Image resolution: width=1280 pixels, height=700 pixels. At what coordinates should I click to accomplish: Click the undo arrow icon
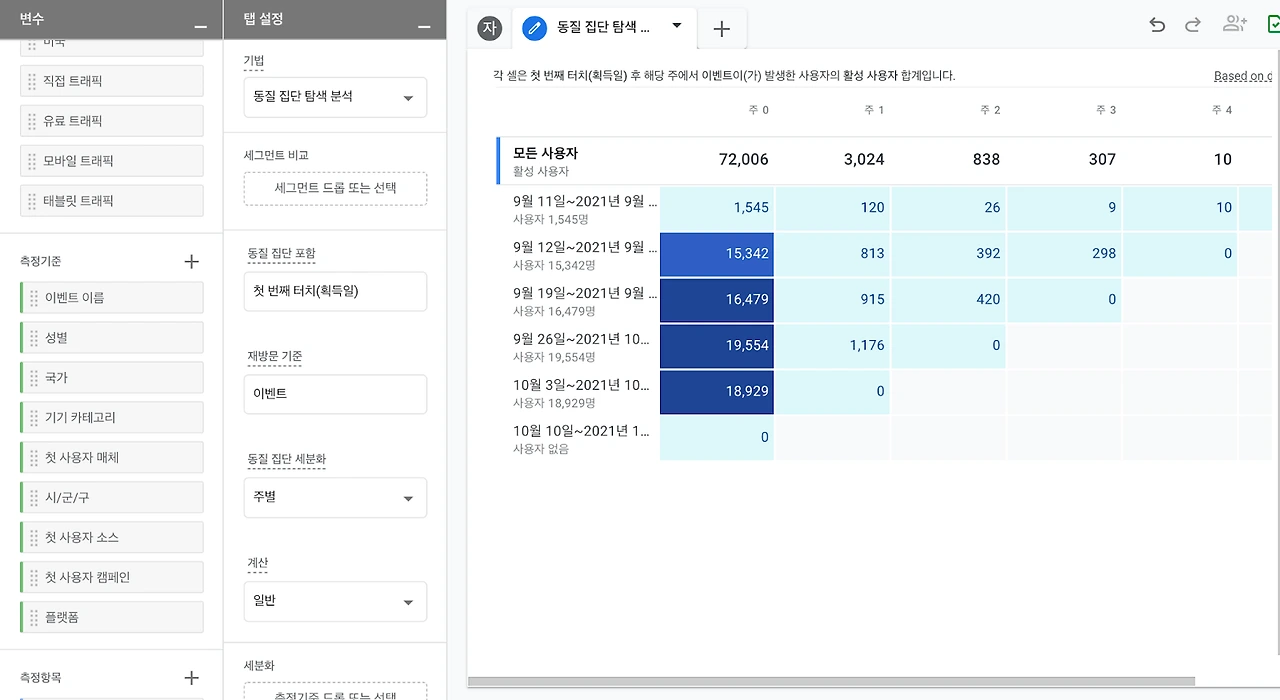tap(1157, 26)
